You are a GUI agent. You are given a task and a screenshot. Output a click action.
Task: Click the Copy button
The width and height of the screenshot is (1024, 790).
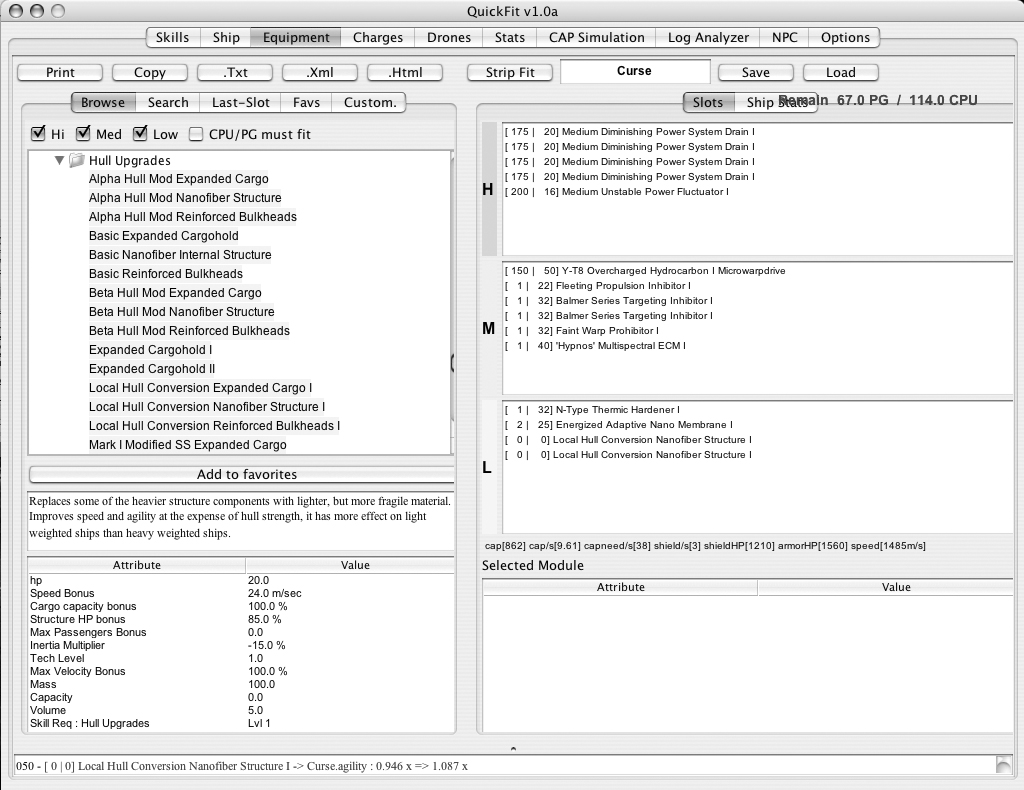[150, 72]
